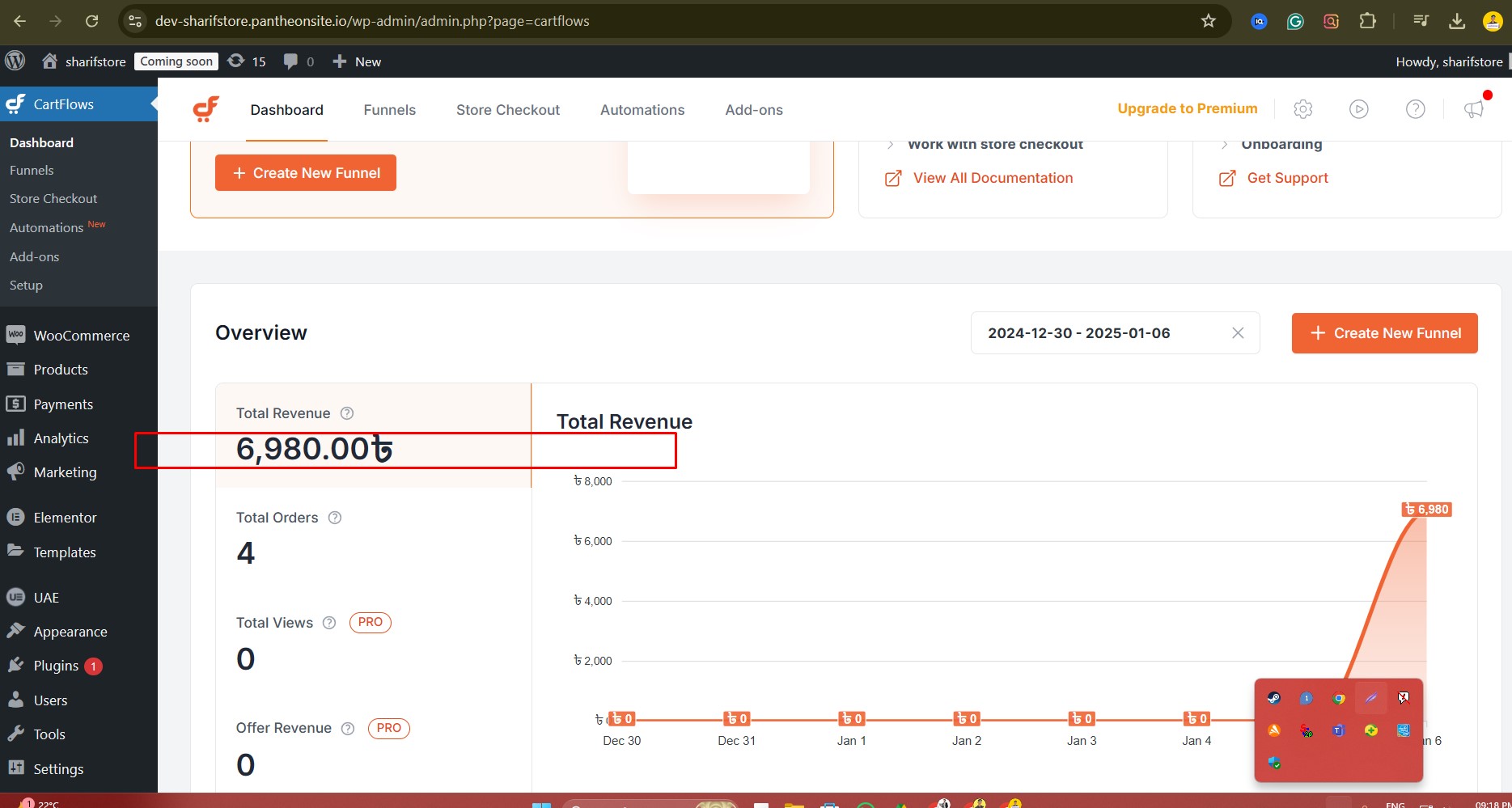1512x808 pixels.
Task: Open the Grammarly extension icon
Action: (1295, 22)
